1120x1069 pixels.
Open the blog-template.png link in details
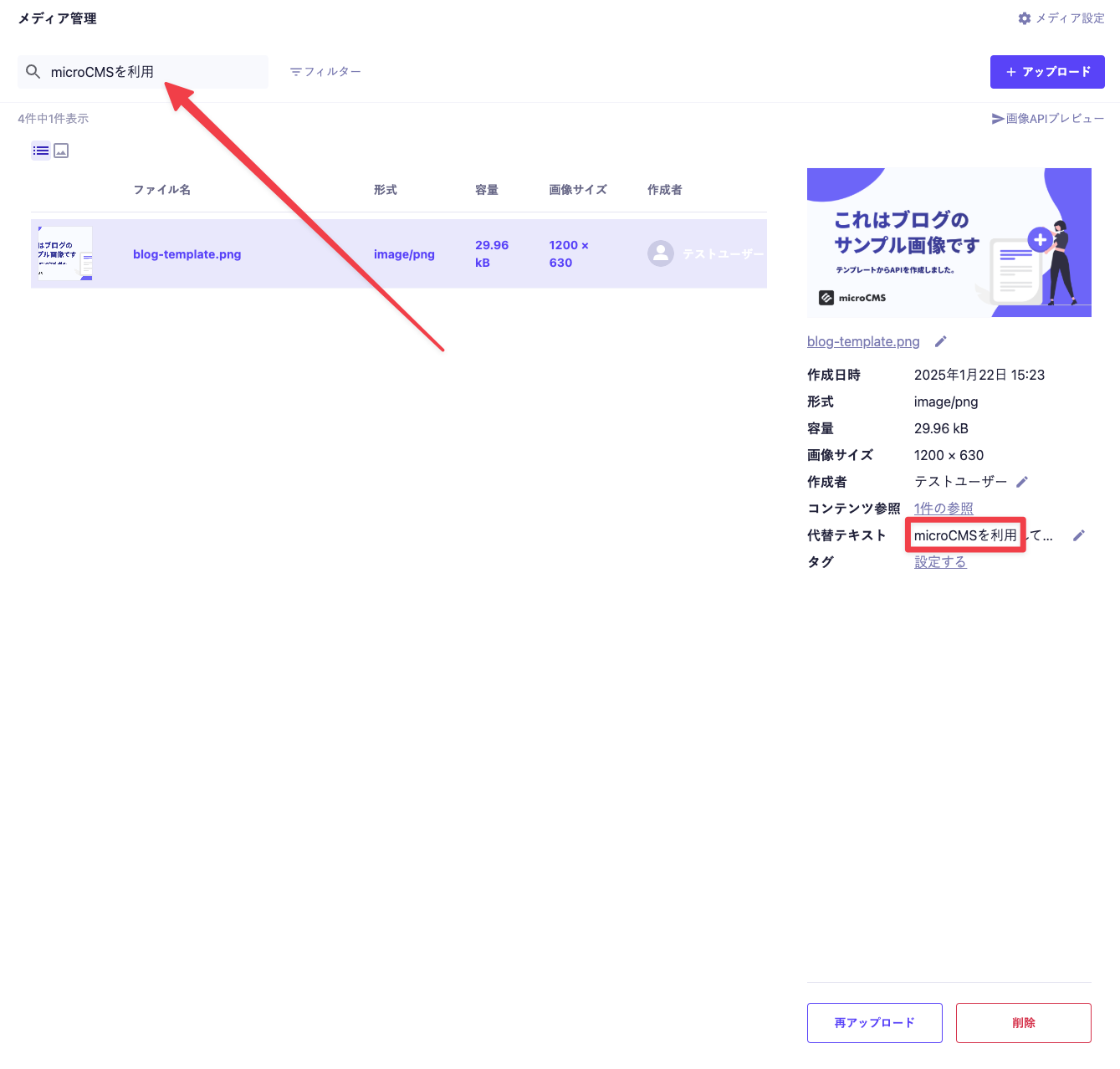pyautogui.click(x=863, y=341)
